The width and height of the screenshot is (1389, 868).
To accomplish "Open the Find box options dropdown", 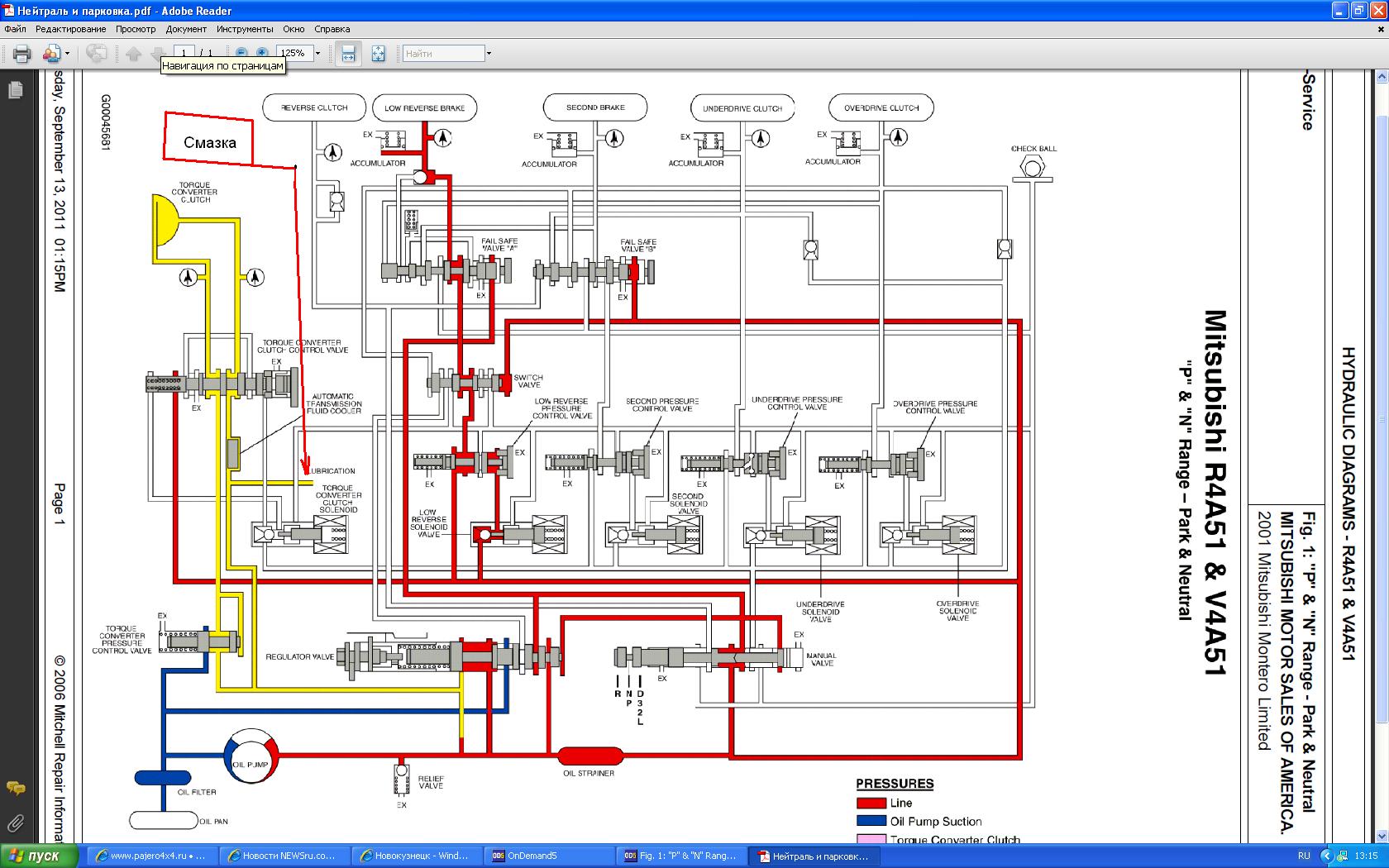I will [489, 54].
